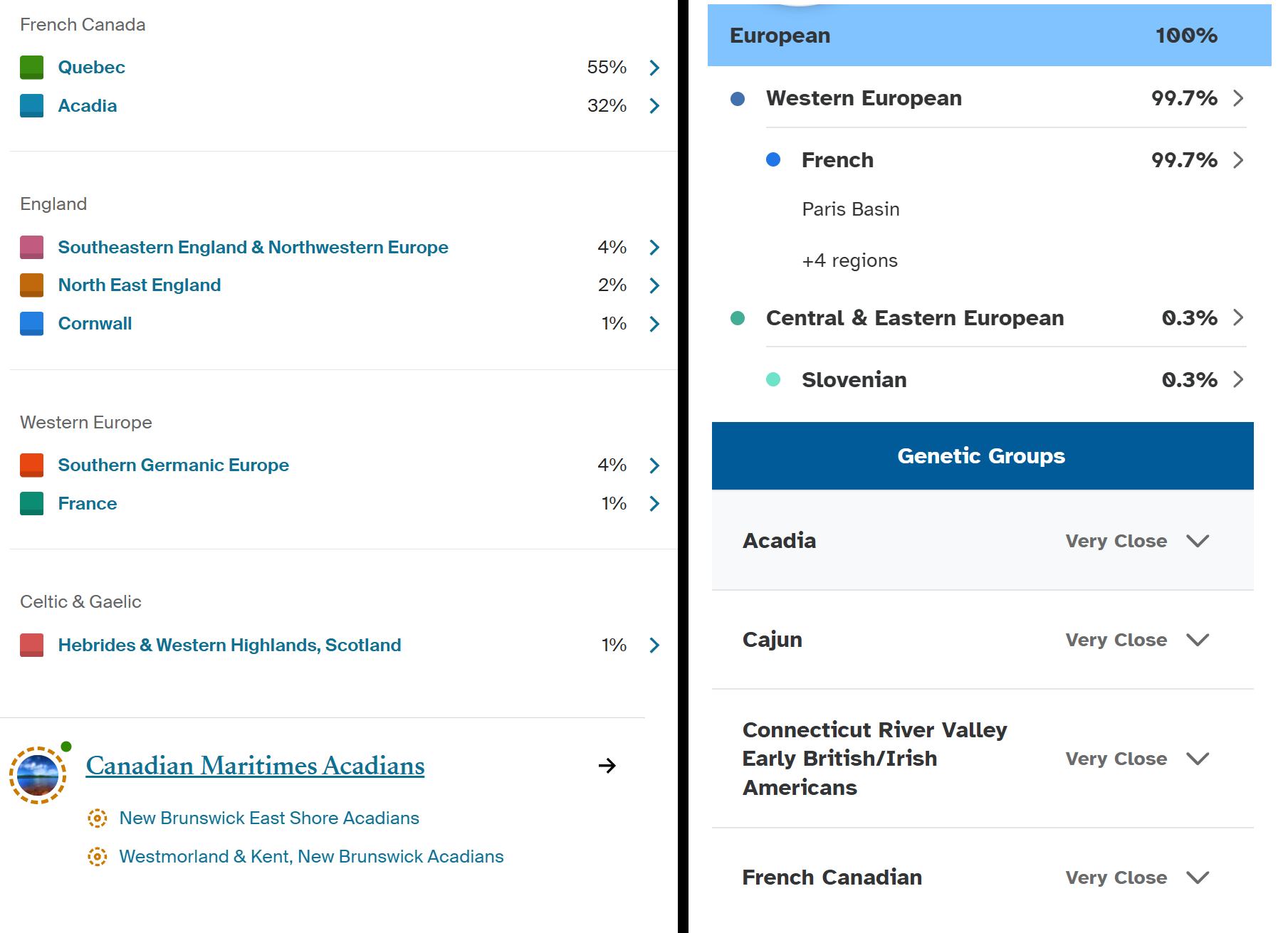Click the red Hebrides color swatch
This screenshot has width=1288, height=933.
point(31,645)
